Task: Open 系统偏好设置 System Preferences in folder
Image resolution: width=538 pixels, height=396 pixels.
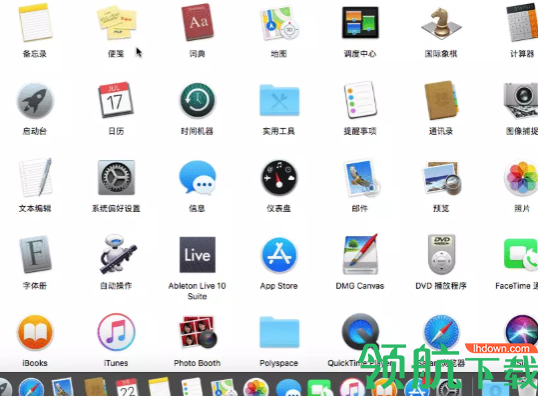Action: [116, 177]
